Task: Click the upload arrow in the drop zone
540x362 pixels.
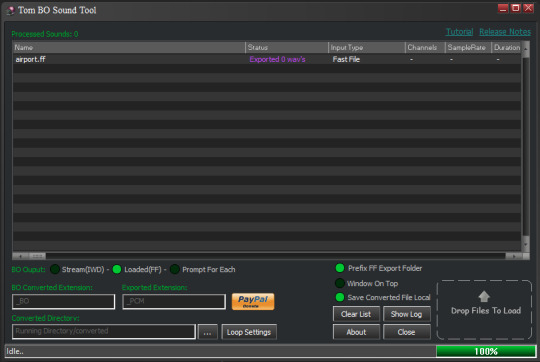Action: (484, 296)
